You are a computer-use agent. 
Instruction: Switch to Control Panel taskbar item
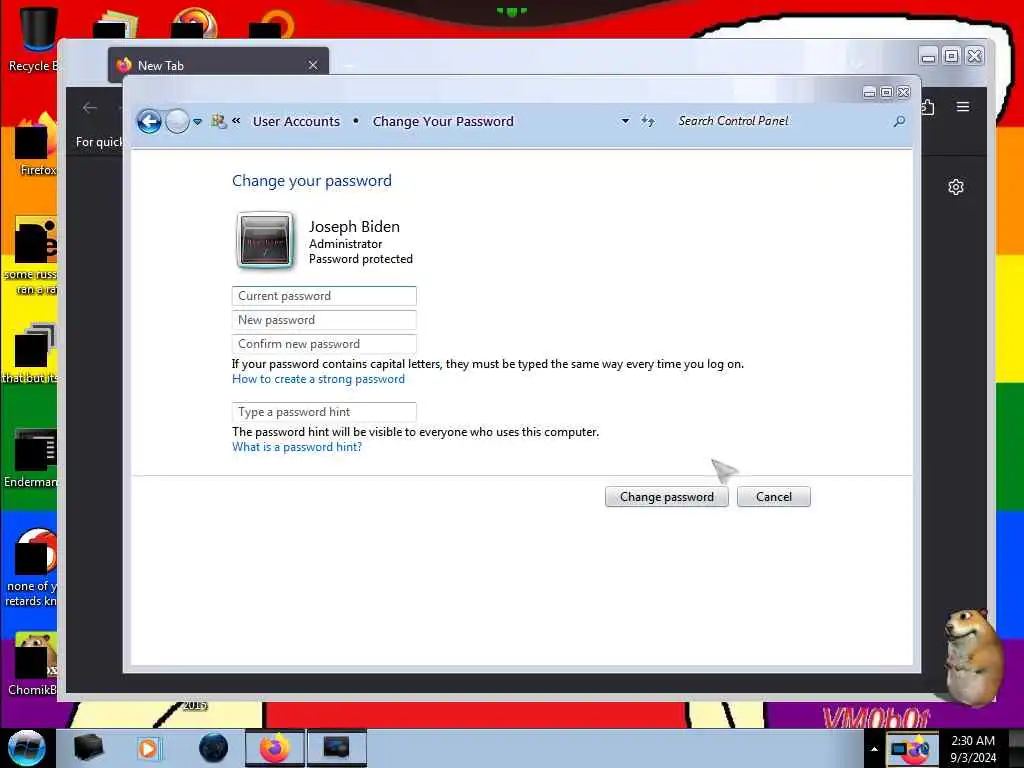pos(336,748)
